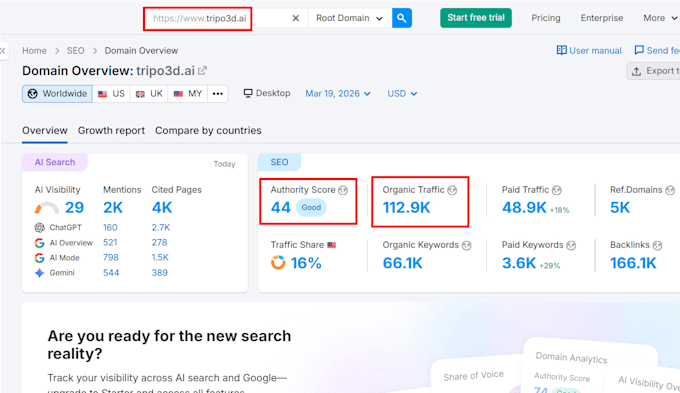
Task: Open the Enterprise menu item
Action: (x=602, y=18)
